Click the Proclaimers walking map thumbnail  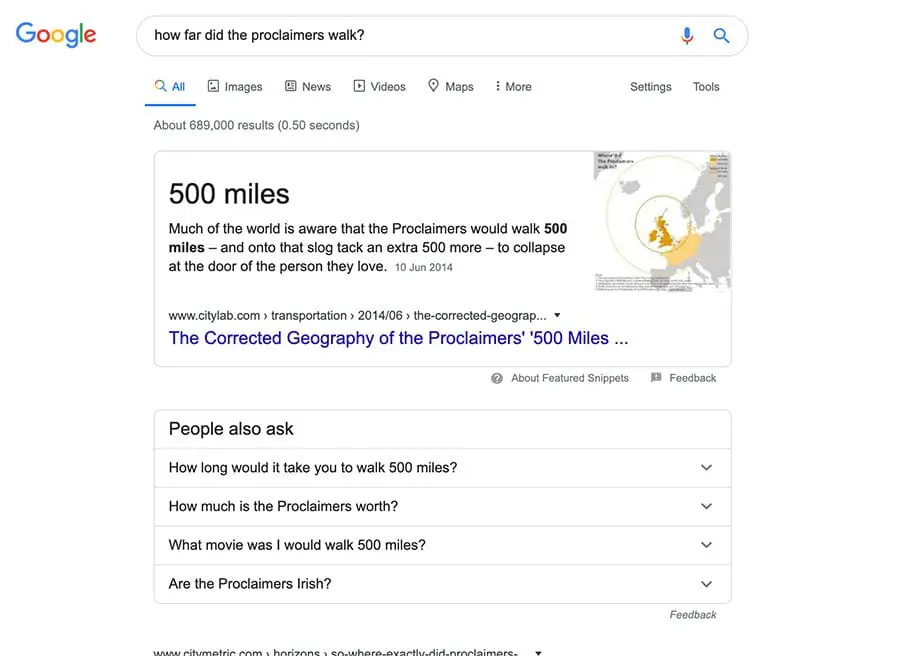662,221
